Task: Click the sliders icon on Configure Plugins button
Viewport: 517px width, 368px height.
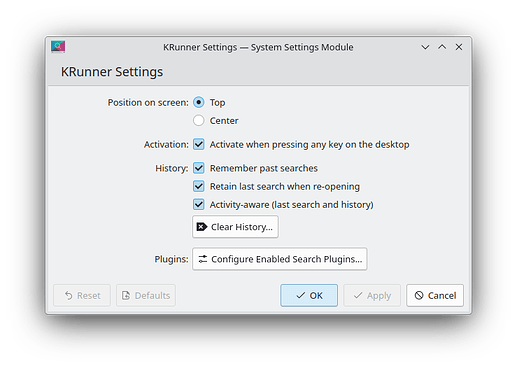Action: (x=203, y=259)
